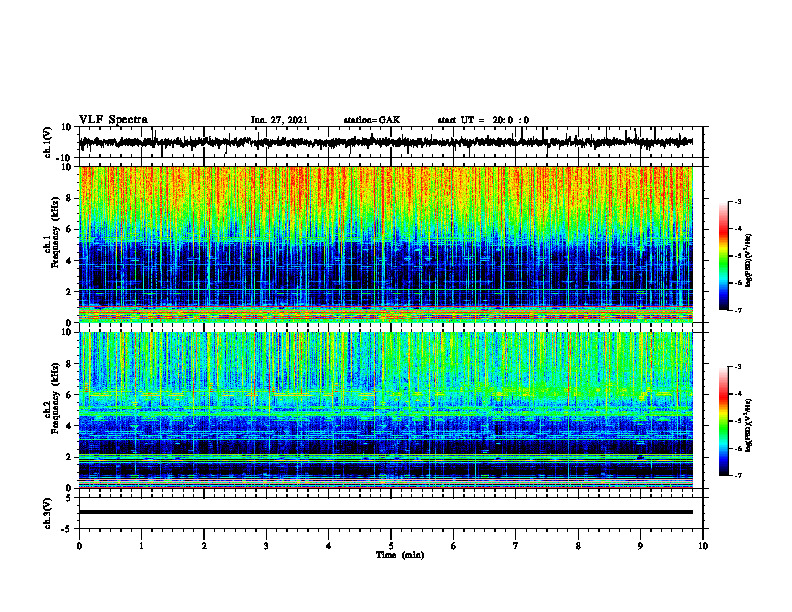Image resolution: width=792 pixels, height=612 pixels.
Task: Click the "-3" label on ch.2 color bar
Action: (x=738, y=367)
